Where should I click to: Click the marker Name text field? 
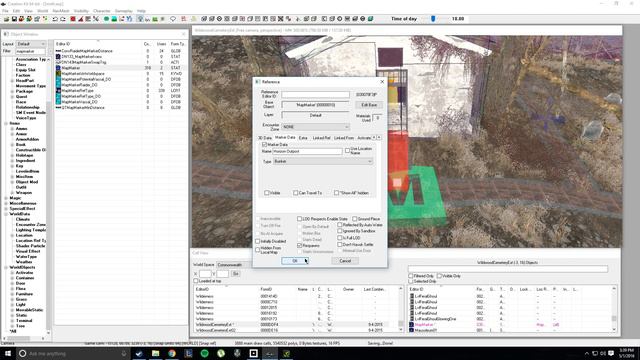pos(307,151)
